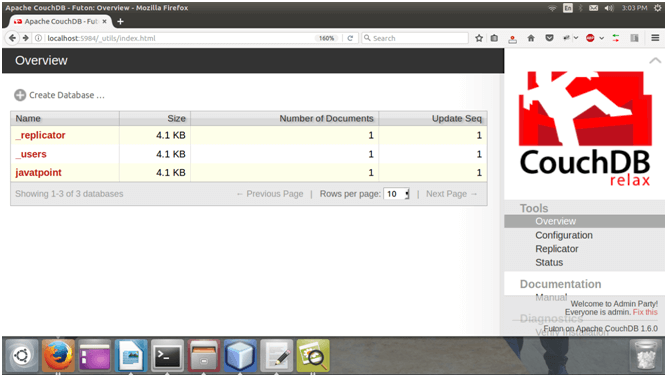
Task: Open the system settings gear in top bar
Action: 657,8
